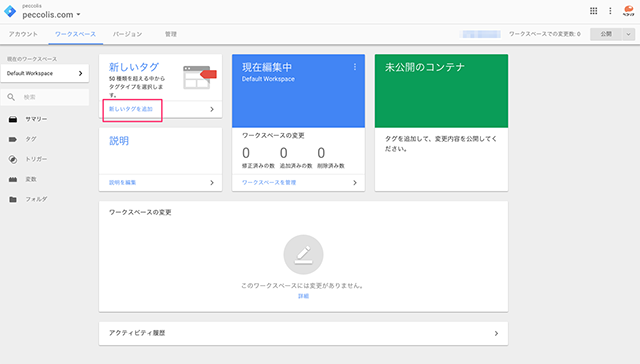The height and width of the screenshot is (364, 640).
Task: Click the search magnifier icon
Action: coord(11,97)
